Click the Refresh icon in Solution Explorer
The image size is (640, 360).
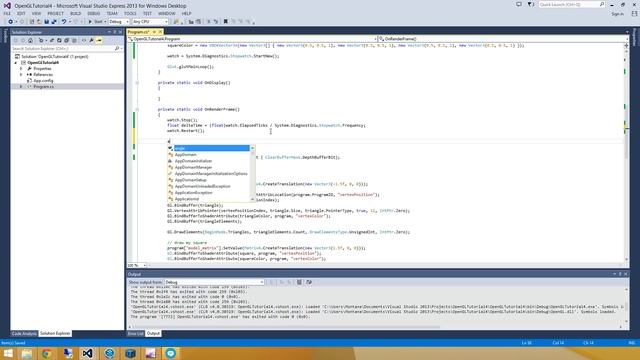[59, 40]
